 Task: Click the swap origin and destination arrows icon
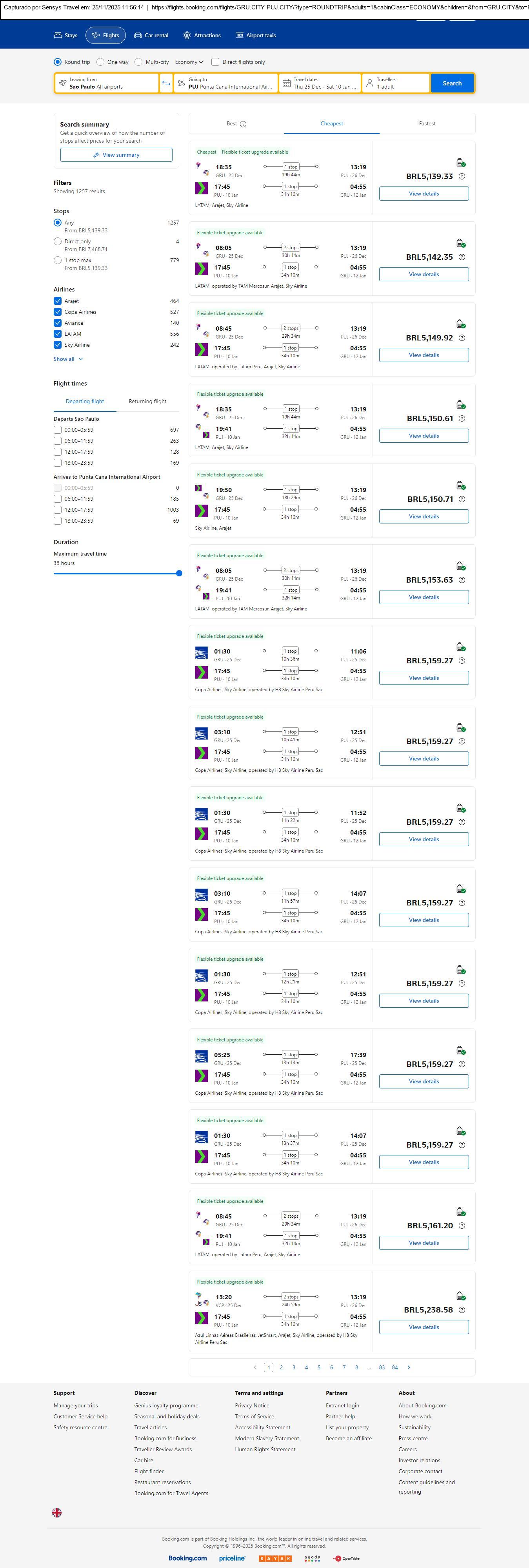point(166,83)
